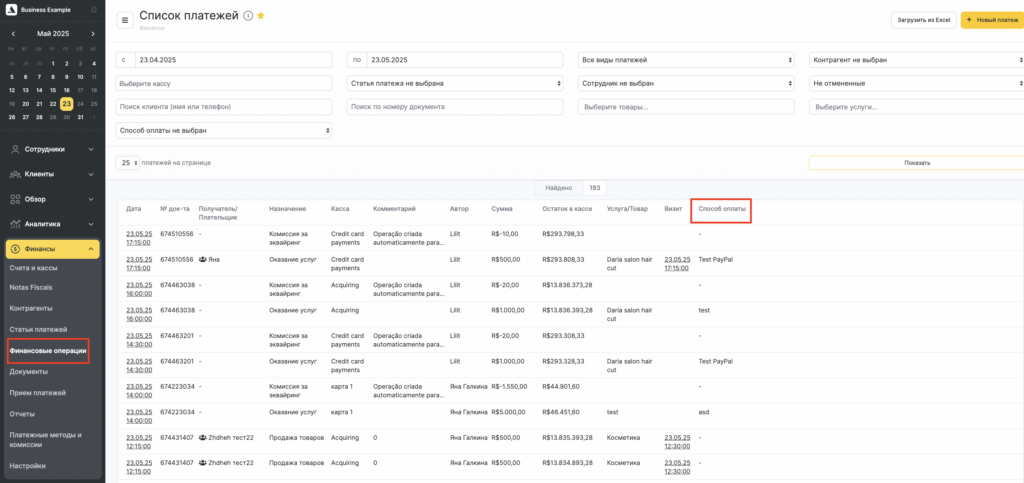Screen dimensions: 1024x483
Task: Select calendar day 16
Action: click(67, 90)
